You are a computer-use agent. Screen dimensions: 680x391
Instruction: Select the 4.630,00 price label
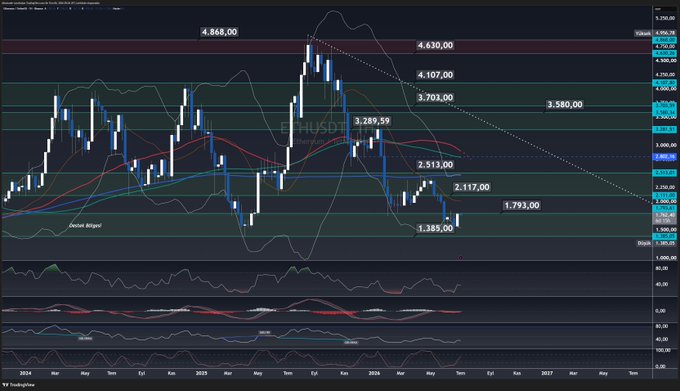(435, 45)
